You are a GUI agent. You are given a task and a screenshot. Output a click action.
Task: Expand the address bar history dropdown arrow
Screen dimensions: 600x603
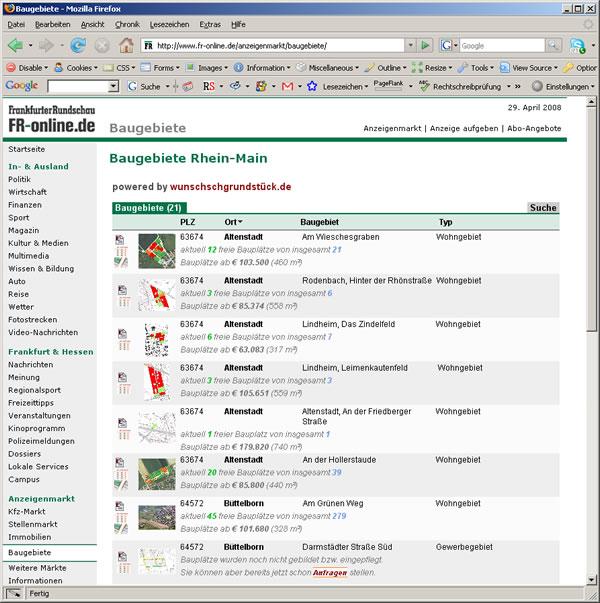411,45
